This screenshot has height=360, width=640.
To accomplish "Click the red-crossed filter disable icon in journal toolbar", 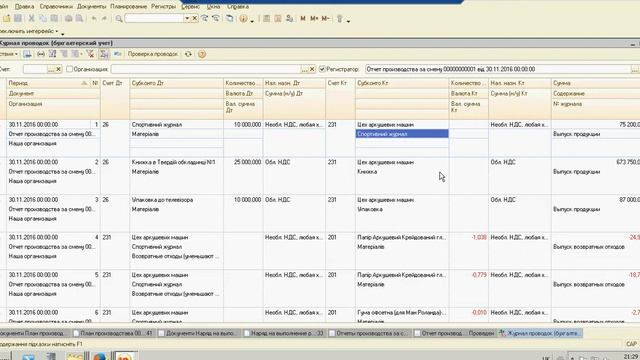I will pos(90,54).
